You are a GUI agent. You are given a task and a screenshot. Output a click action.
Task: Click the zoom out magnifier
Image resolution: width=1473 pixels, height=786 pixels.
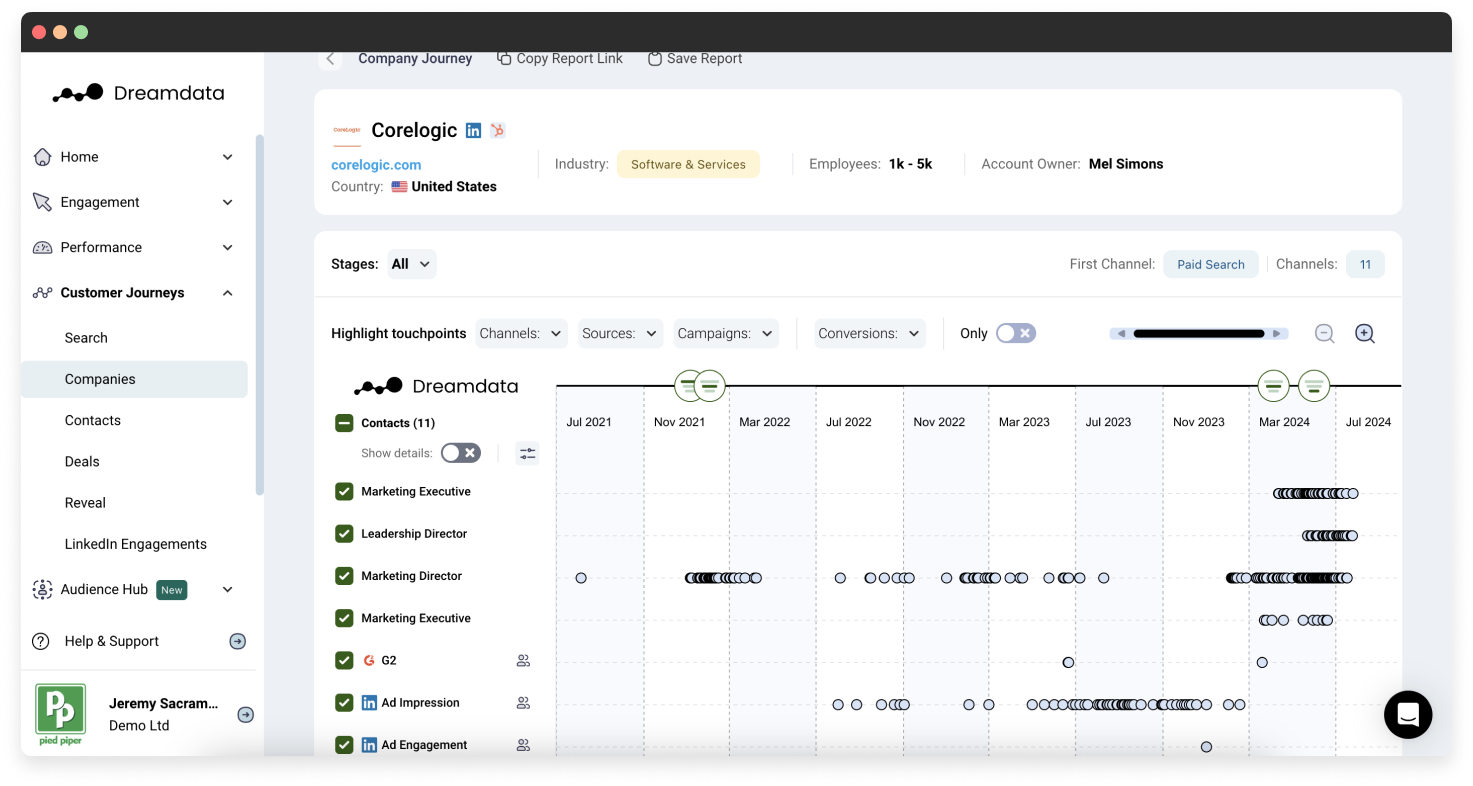coord(1325,334)
